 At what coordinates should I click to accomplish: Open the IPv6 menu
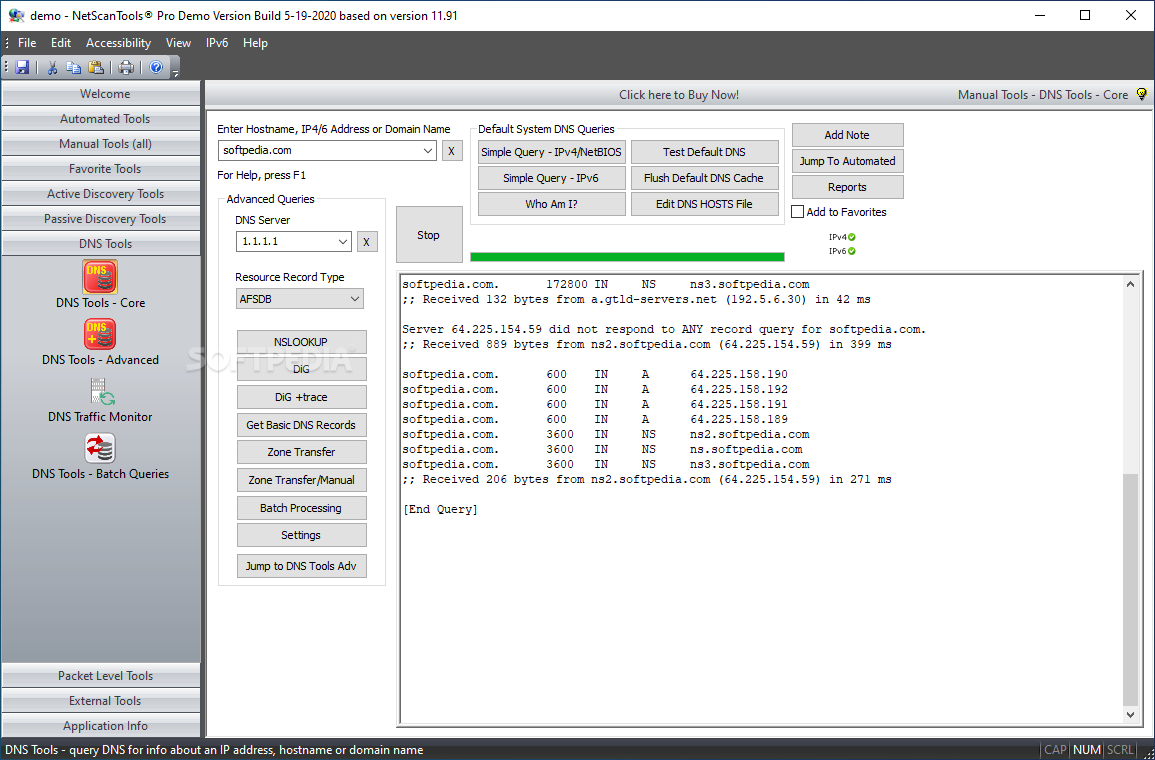(217, 43)
